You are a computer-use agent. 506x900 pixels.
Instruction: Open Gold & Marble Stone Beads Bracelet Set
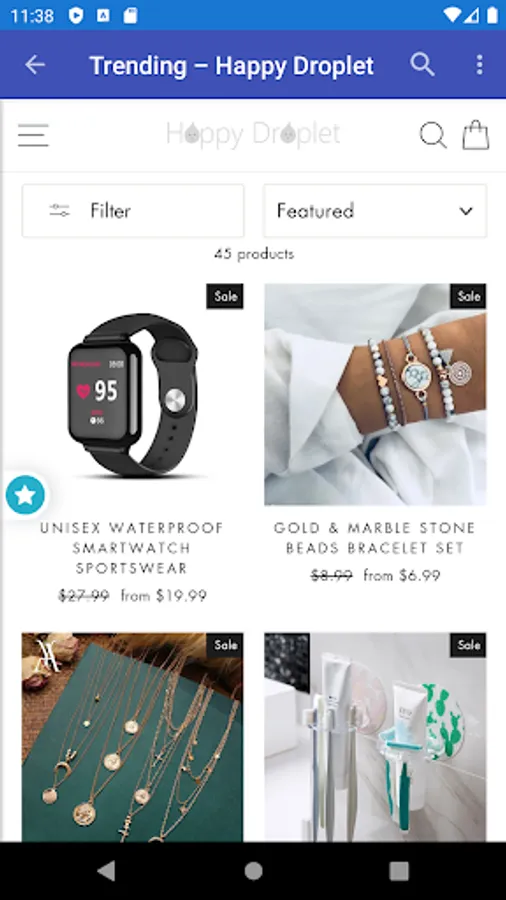pos(375,537)
